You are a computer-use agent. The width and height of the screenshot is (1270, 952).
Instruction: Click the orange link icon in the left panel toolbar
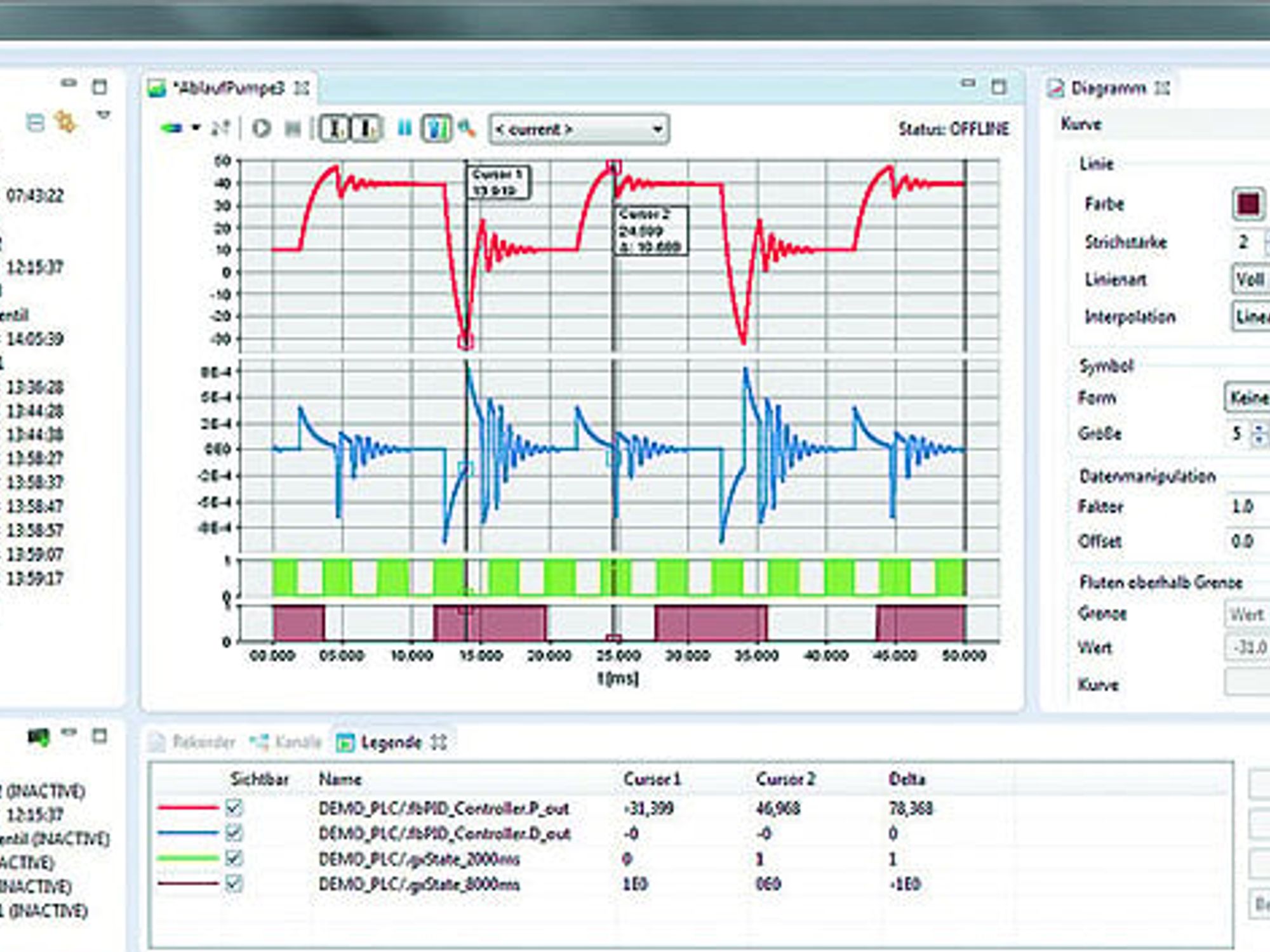pos(66,121)
